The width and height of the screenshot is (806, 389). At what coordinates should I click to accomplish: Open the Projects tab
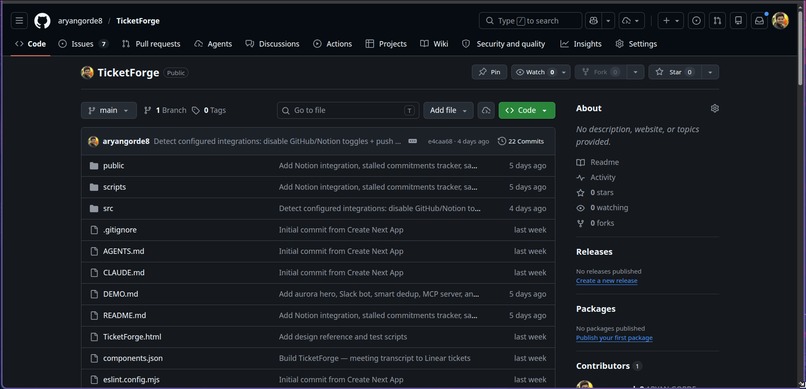pos(386,44)
